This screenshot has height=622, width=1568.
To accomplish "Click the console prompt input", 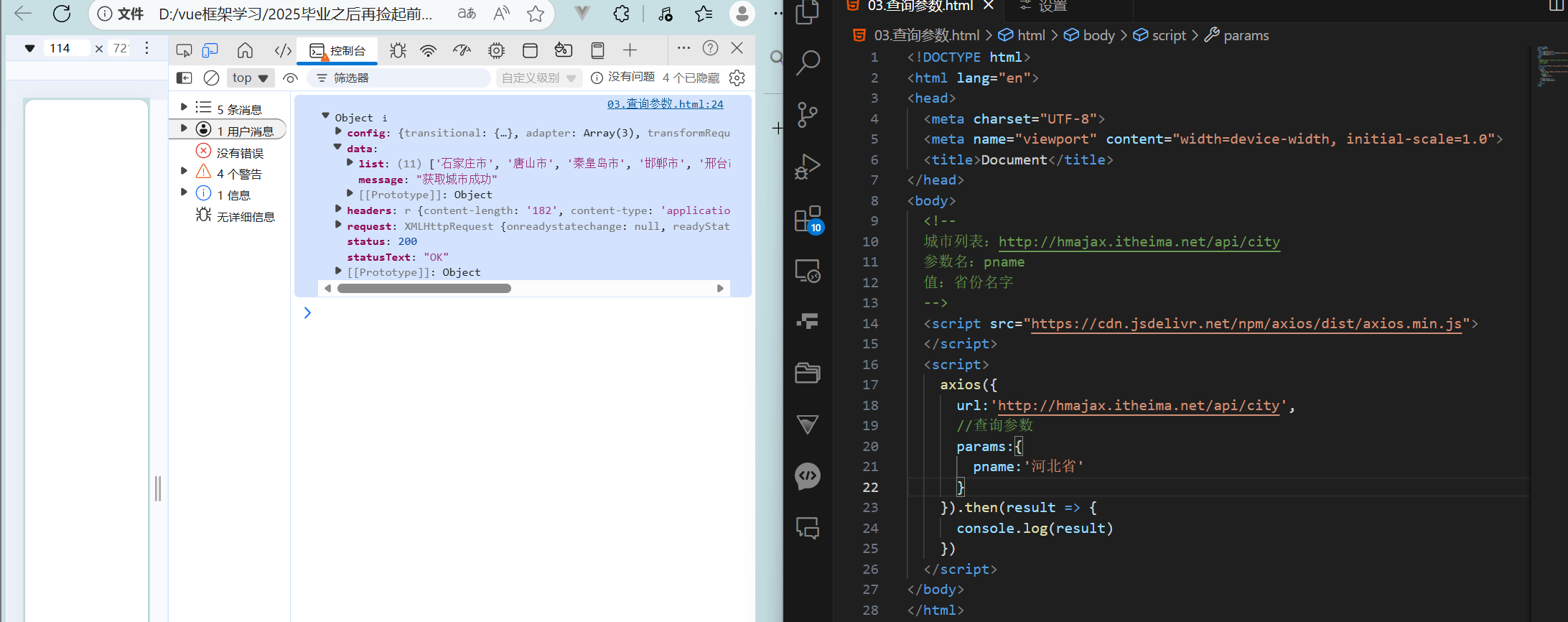I will [528, 313].
